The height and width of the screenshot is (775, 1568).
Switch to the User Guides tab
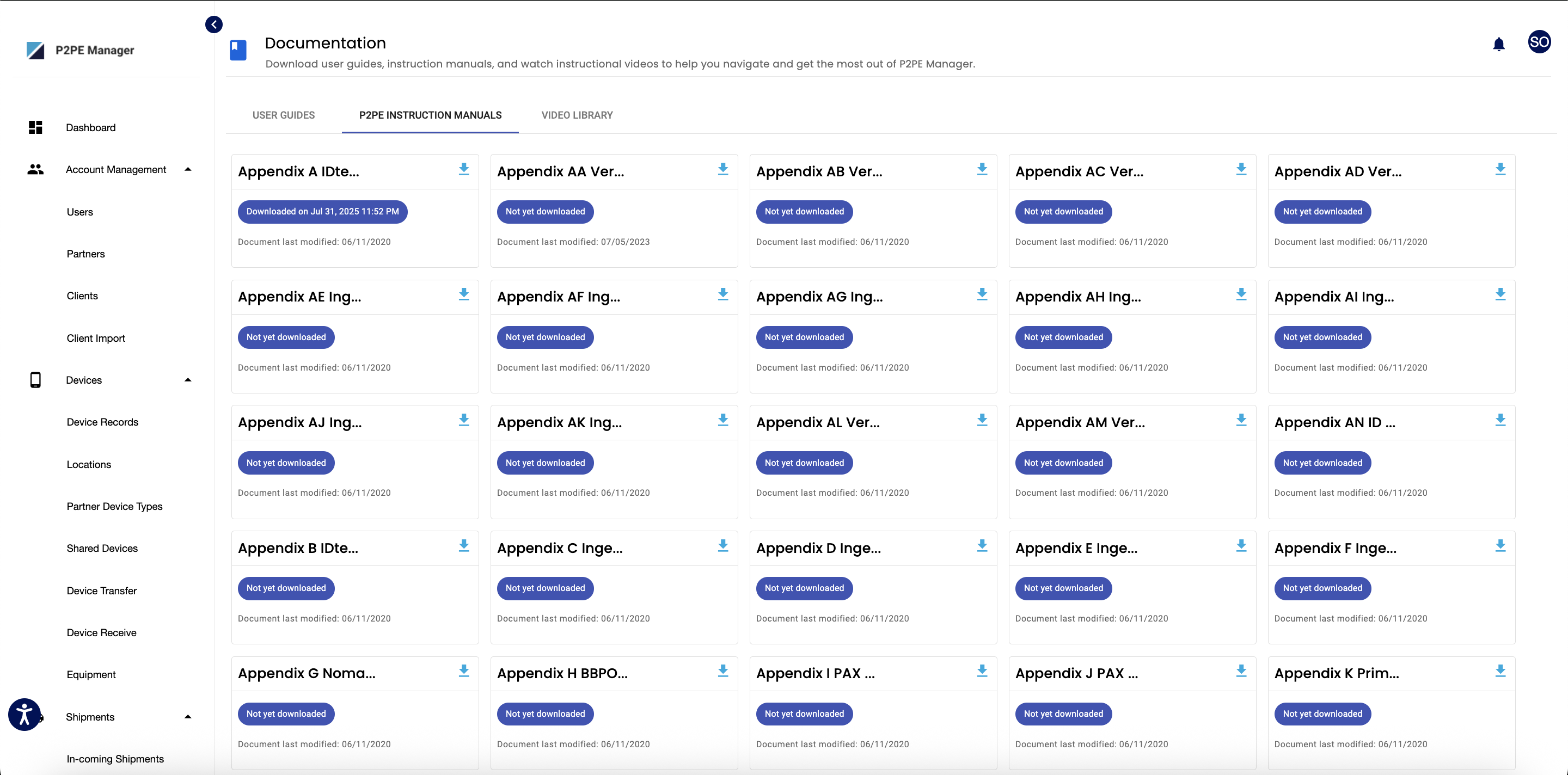coord(284,115)
